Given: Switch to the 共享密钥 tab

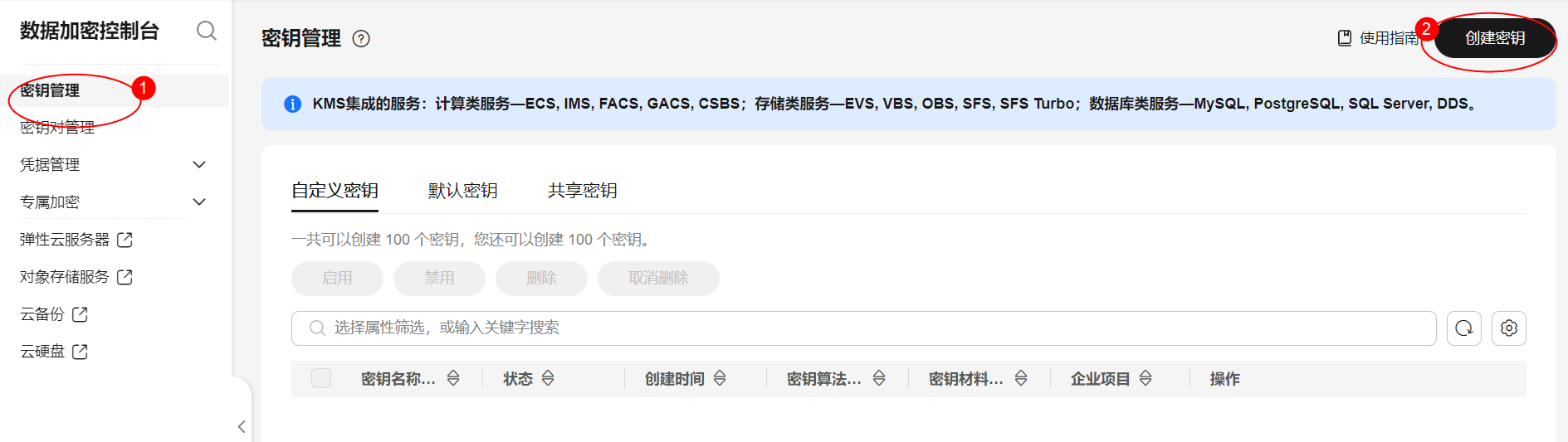Looking at the screenshot, I should (x=582, y=191).
